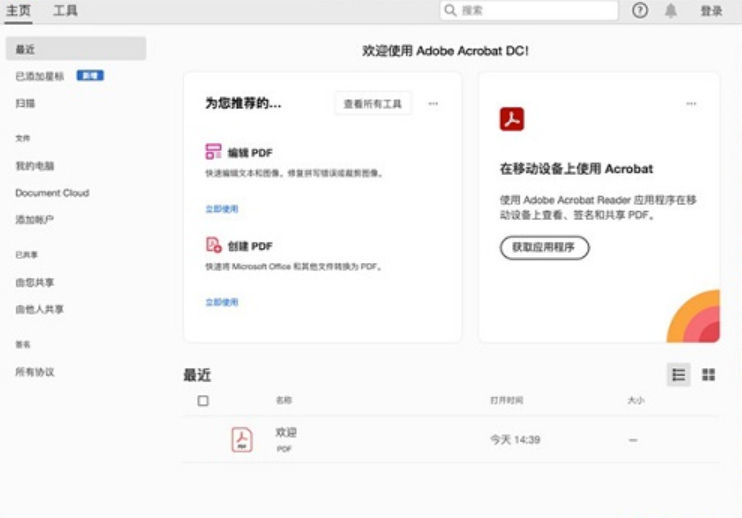The height and width of the screenshot is (518, 742).
Task: Click 立即使用 link under 创建 PDF
Action: 221,302
